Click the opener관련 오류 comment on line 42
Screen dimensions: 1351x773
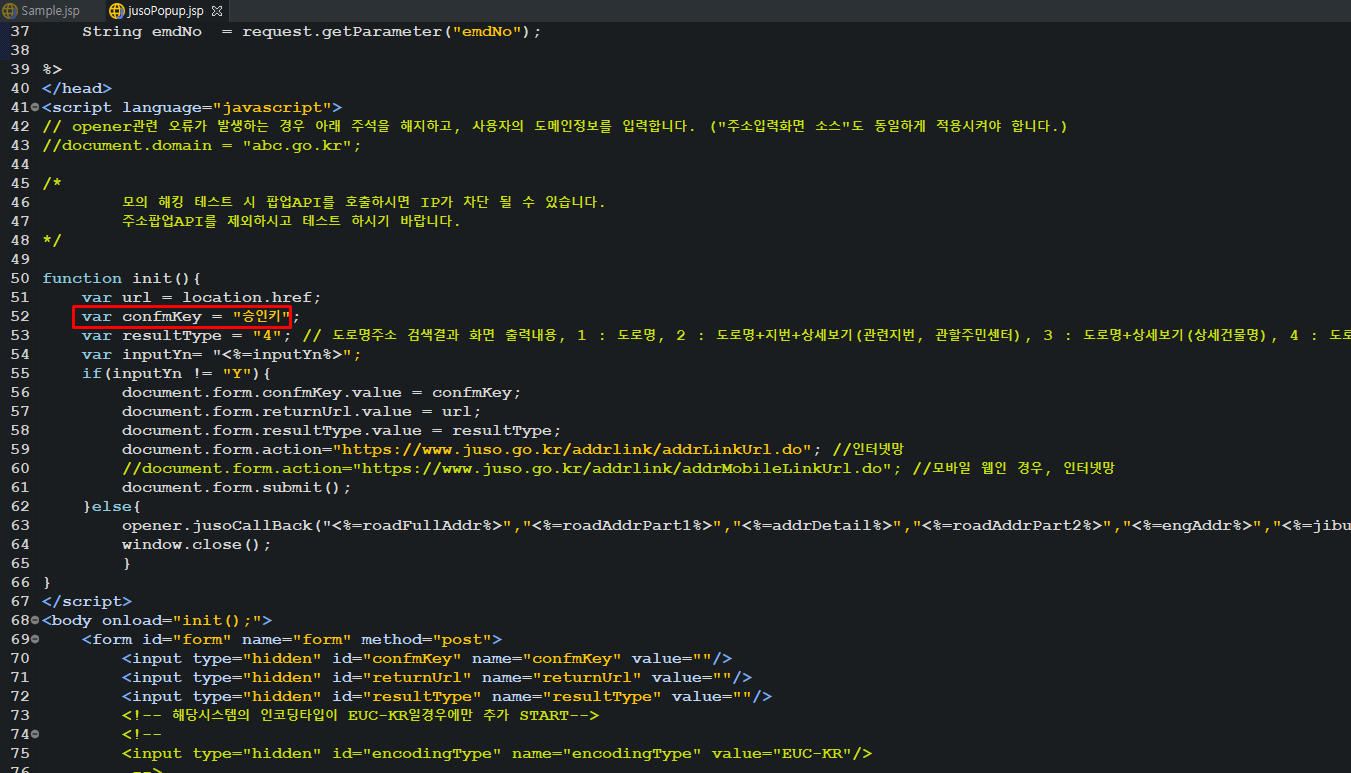tap(555, 126)
